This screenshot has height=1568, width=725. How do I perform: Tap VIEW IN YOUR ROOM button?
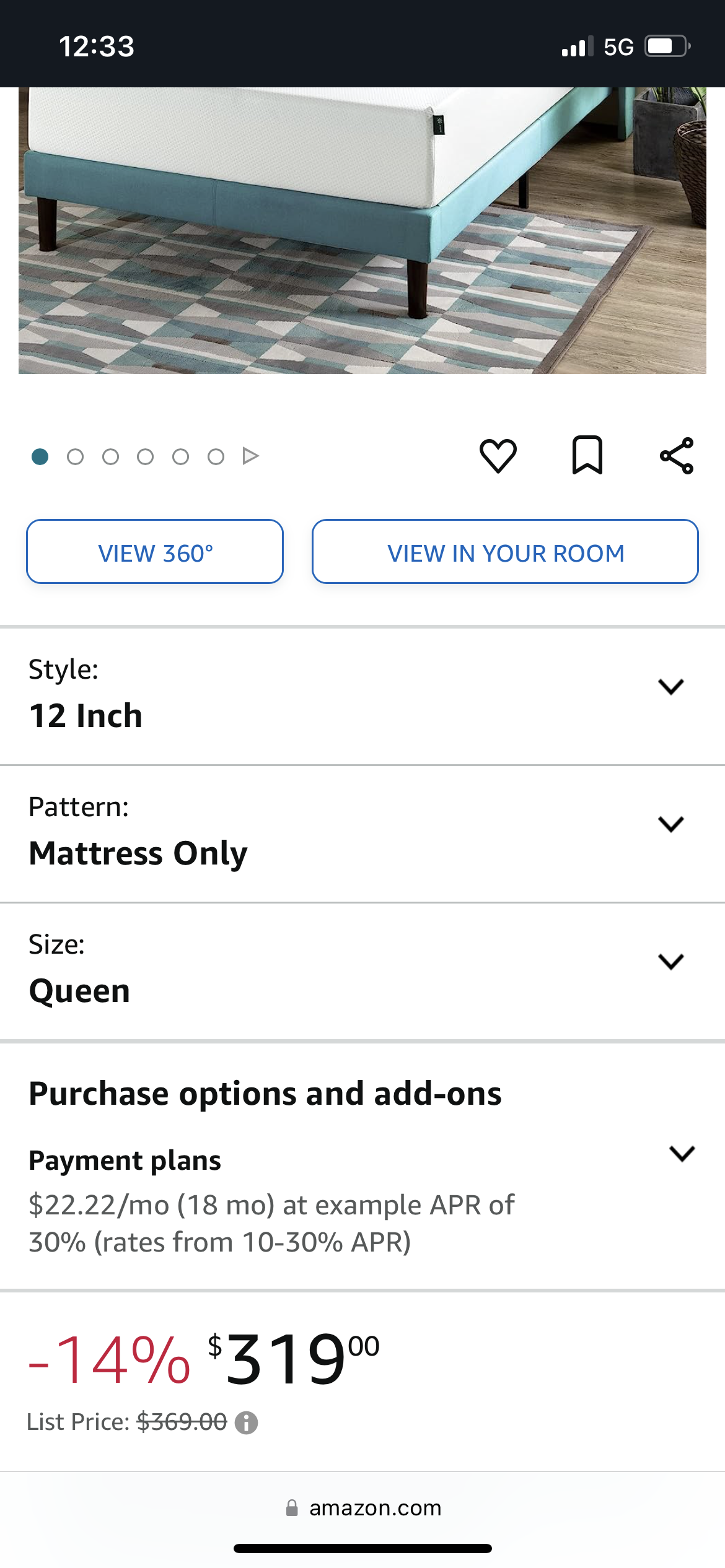tap(505, 552)
